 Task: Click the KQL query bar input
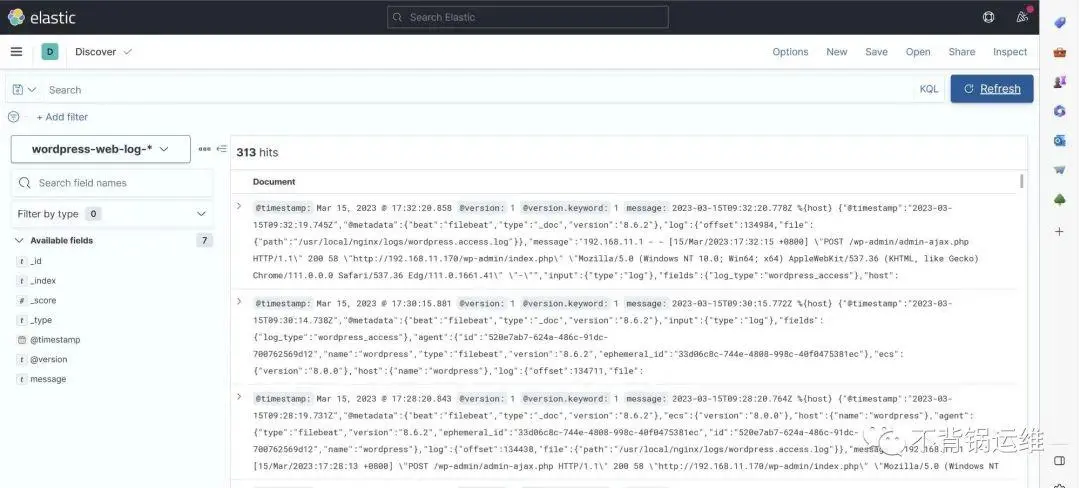tap(479, 89)
